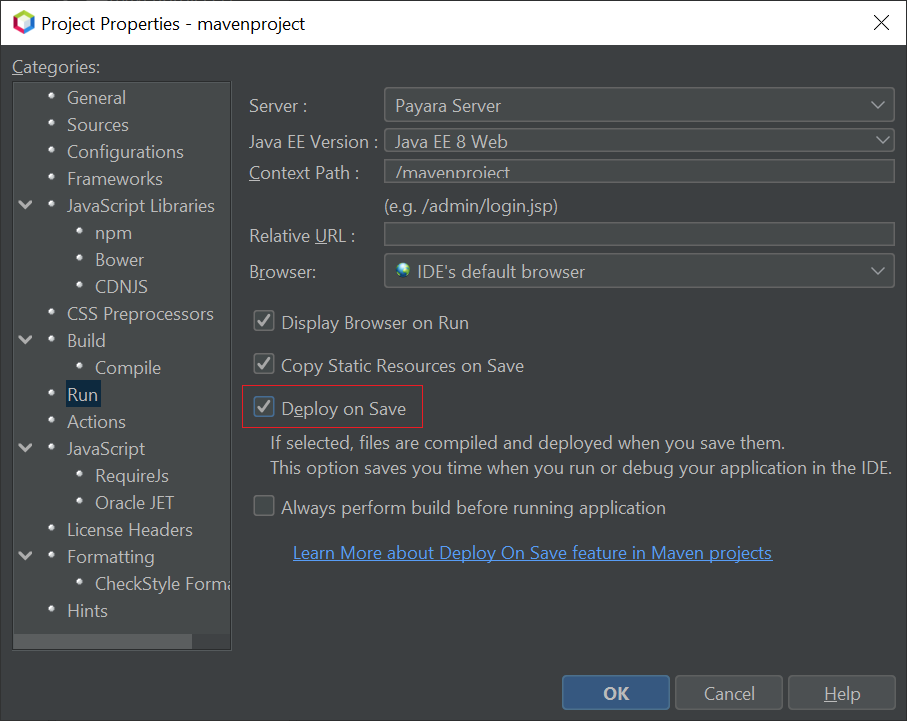This screenshot has width=907, height=721.
Task: Select the Compile category under Build
Action: click(x=127, y=368)
